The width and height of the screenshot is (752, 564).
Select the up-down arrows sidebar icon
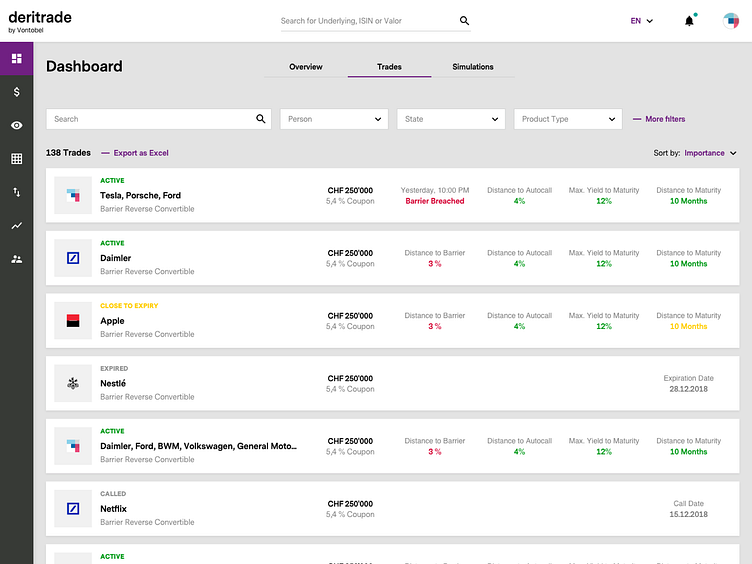(16, 192)
